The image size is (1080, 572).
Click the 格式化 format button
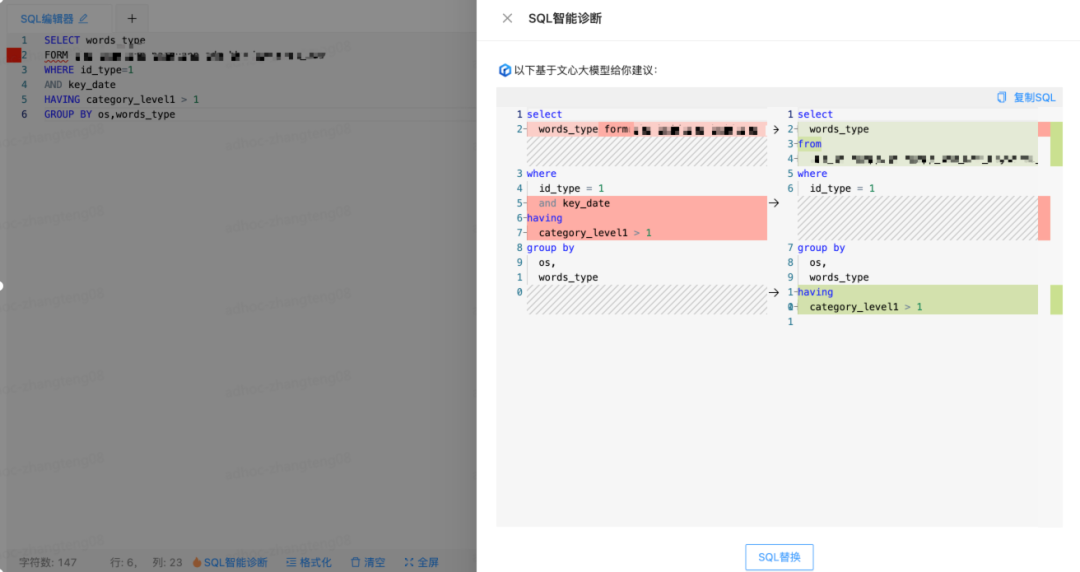pyautogui.click(x=315, y=562)
